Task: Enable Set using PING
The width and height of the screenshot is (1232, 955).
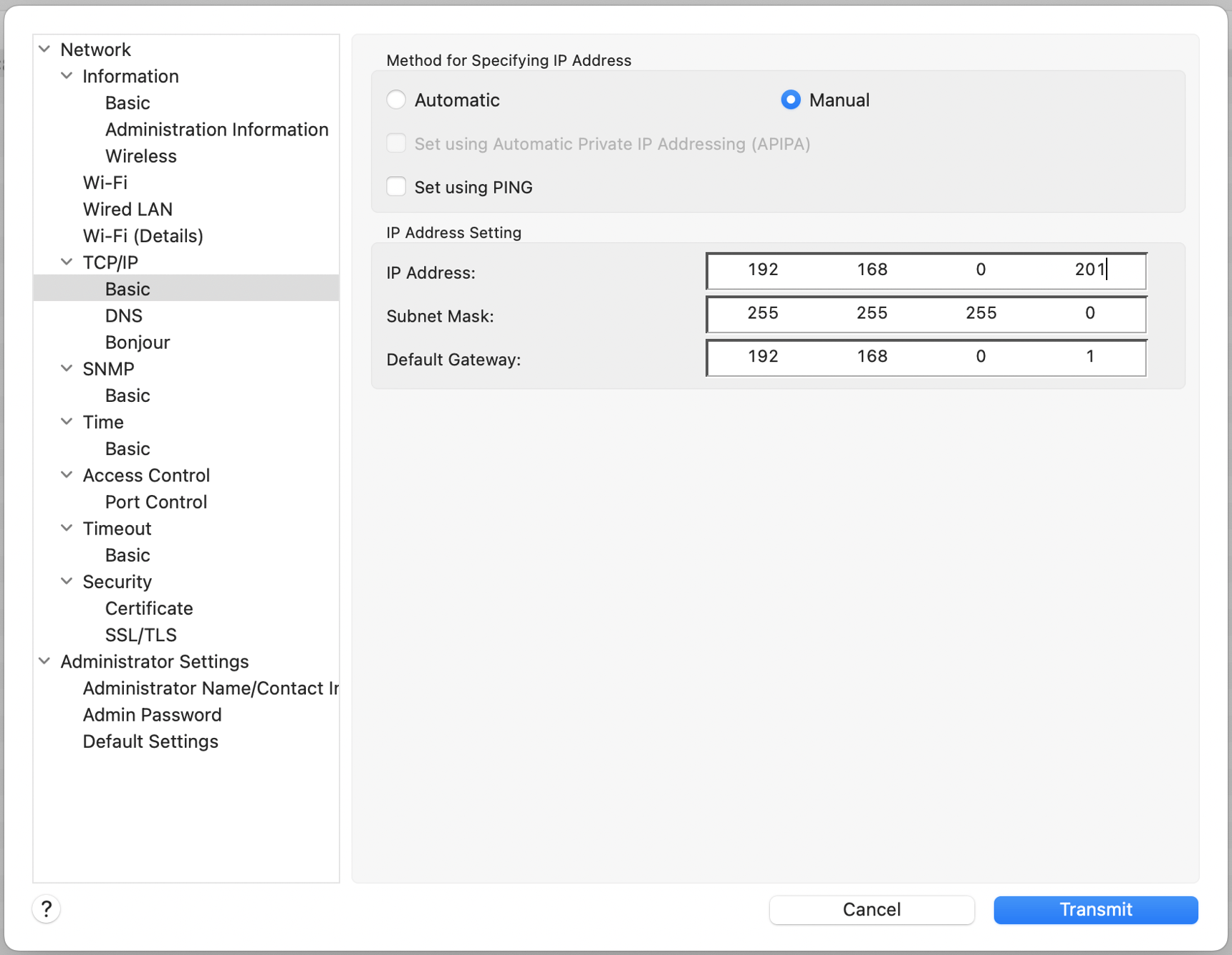Action: (x=395, y=186)
